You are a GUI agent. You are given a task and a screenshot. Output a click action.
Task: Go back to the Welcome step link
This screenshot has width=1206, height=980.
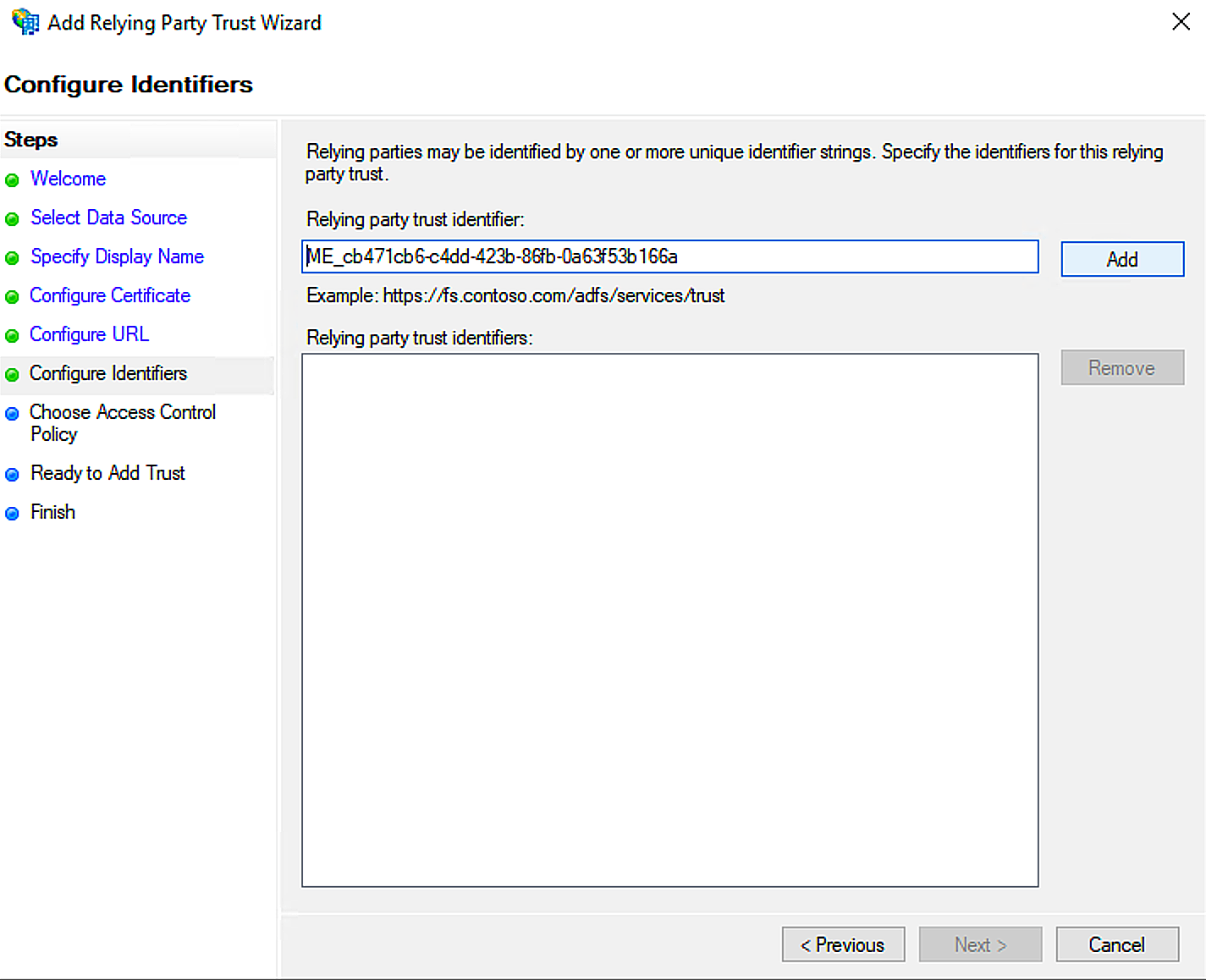(68, 179)
